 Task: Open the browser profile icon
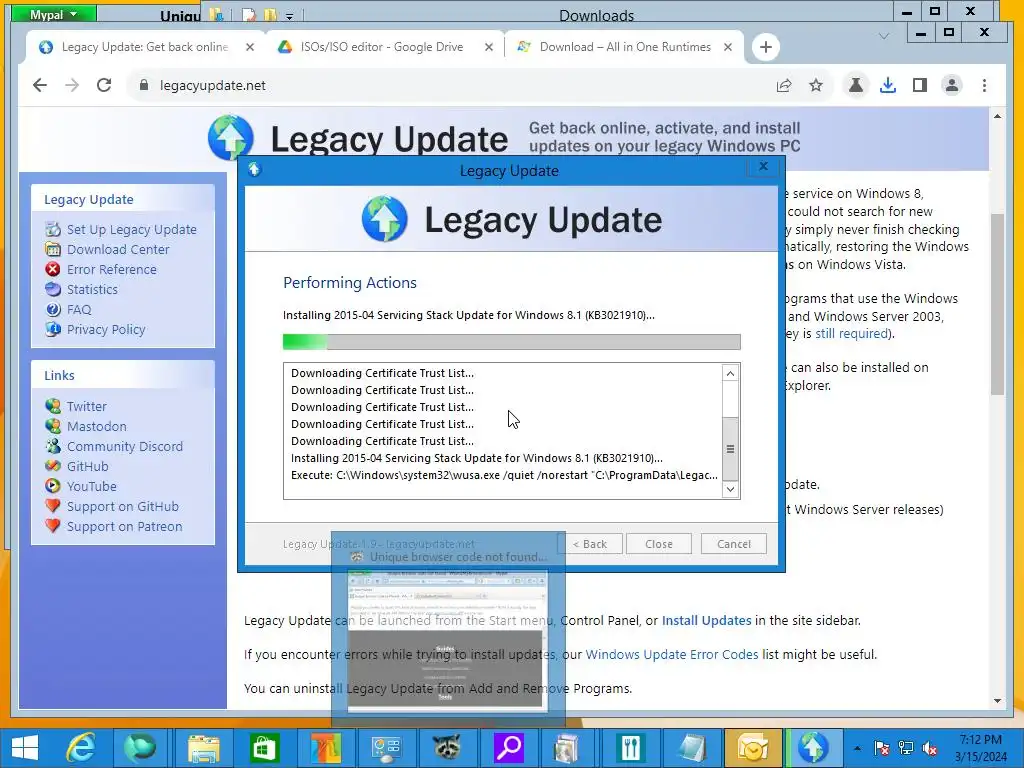point(952,86)
